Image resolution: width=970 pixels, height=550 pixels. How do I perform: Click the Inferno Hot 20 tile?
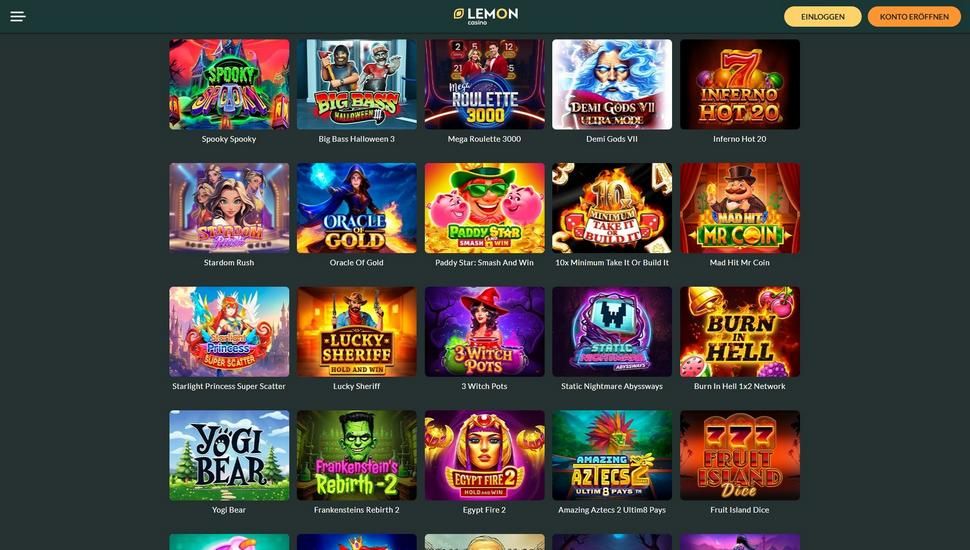point(740,84)
